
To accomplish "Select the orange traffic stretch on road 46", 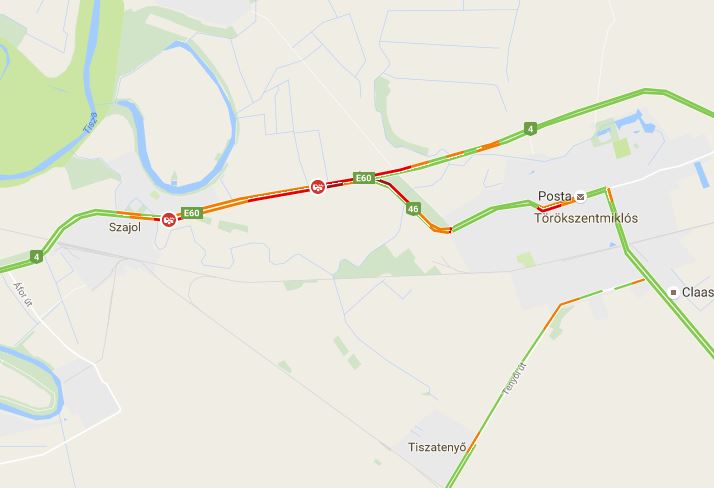I will (x=434, y=224).
